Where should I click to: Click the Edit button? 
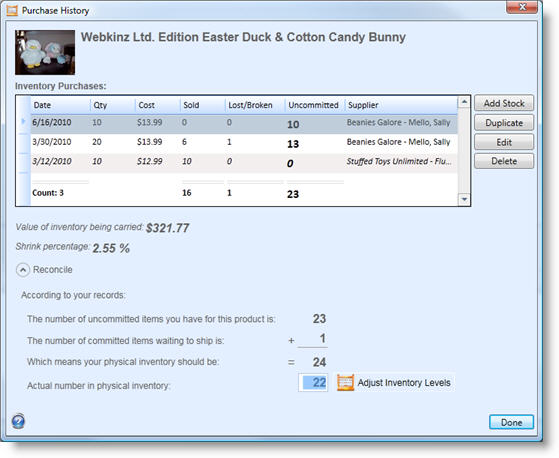pos(504,142)
